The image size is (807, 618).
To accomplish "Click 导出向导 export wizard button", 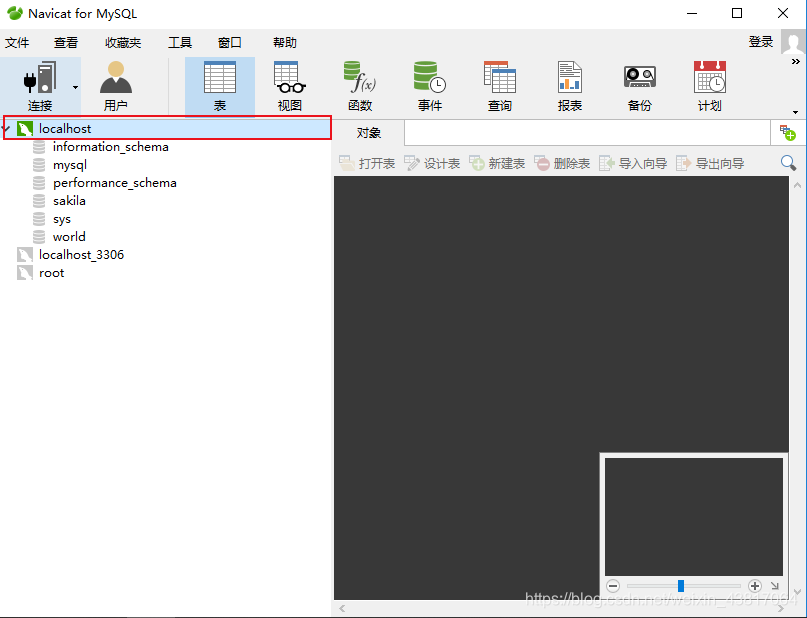I will pos(710,164).
